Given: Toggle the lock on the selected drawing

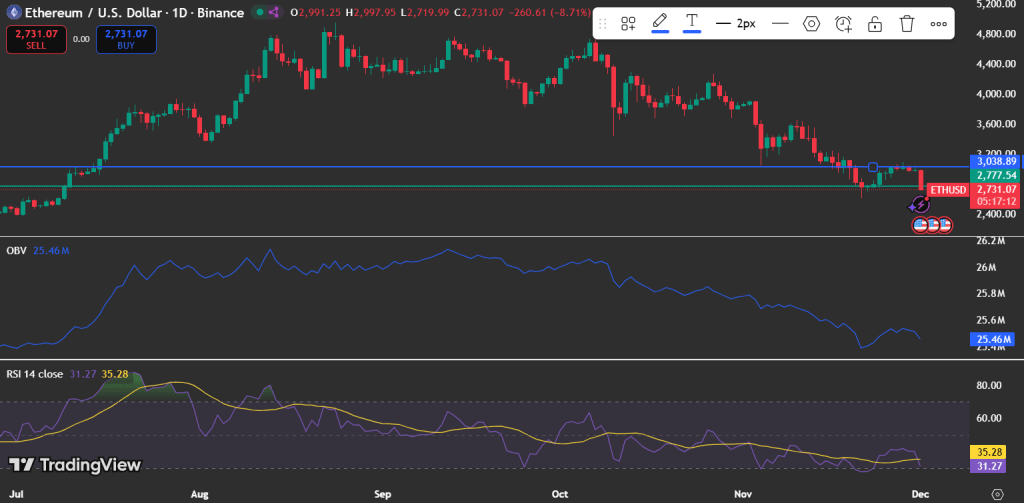Looking at the screenshot, I should pos(875,24).
